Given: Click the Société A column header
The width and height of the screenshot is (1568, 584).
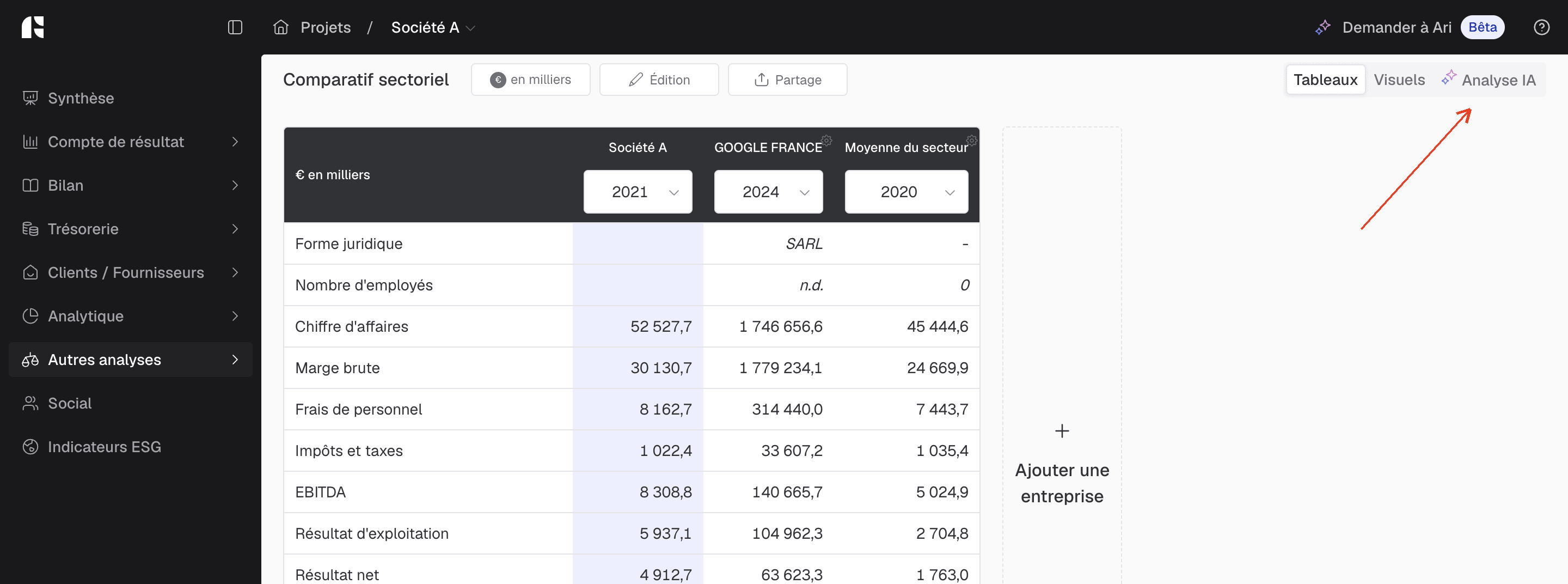Looking at the screenshot, I should coord(638,148).
